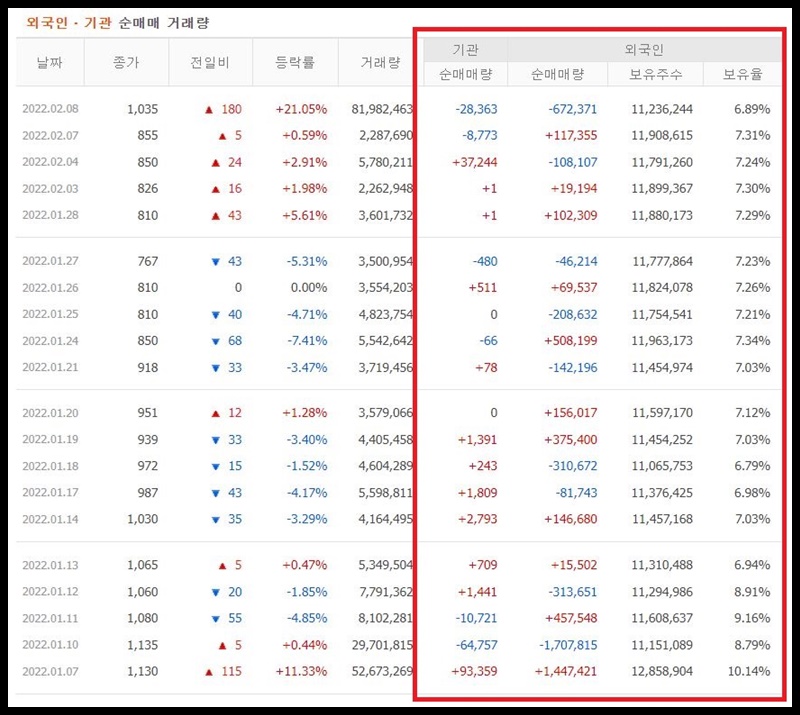
Task: Click the 전일비 column header
Action: click(210, 63)
